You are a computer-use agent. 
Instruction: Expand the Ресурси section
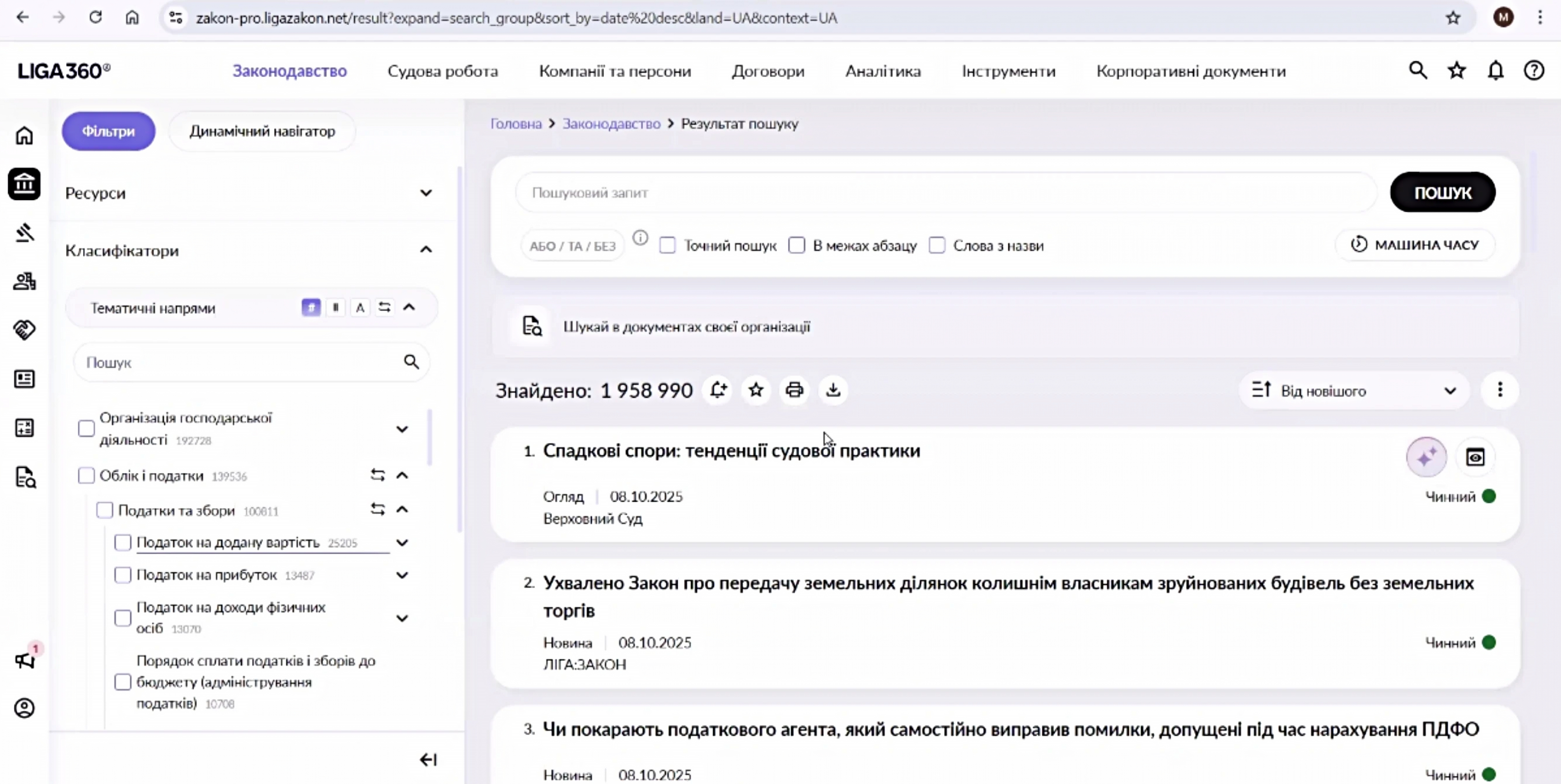[x=426, y=193]
